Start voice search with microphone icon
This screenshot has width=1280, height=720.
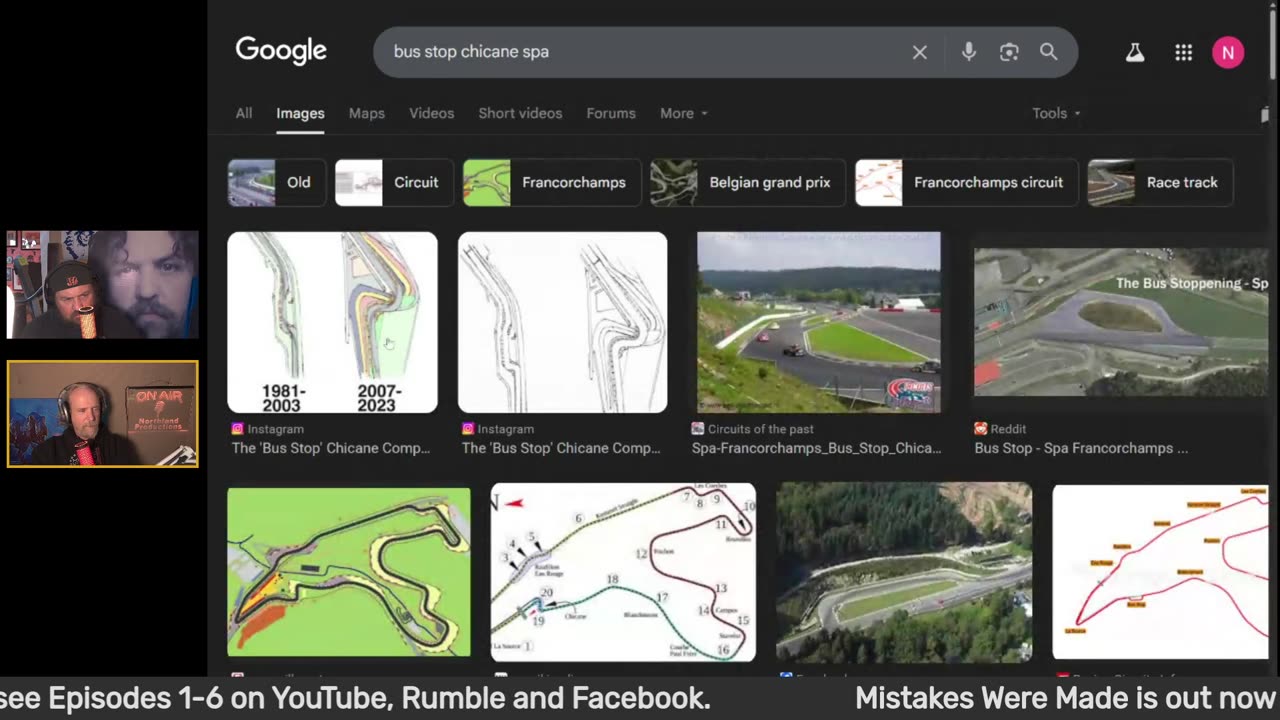tap(968, 52)
